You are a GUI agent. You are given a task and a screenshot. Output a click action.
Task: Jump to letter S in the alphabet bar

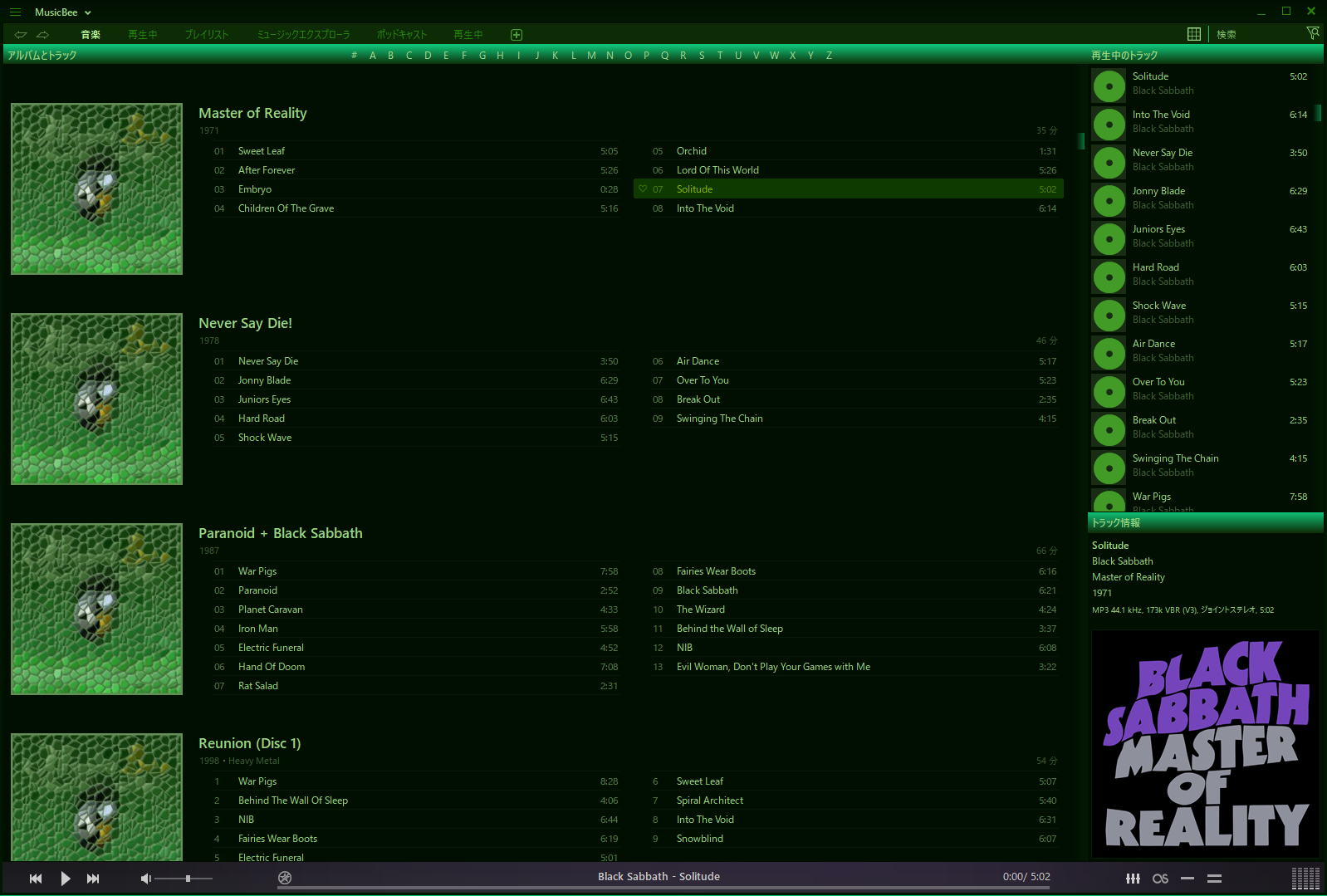(702, 56)
